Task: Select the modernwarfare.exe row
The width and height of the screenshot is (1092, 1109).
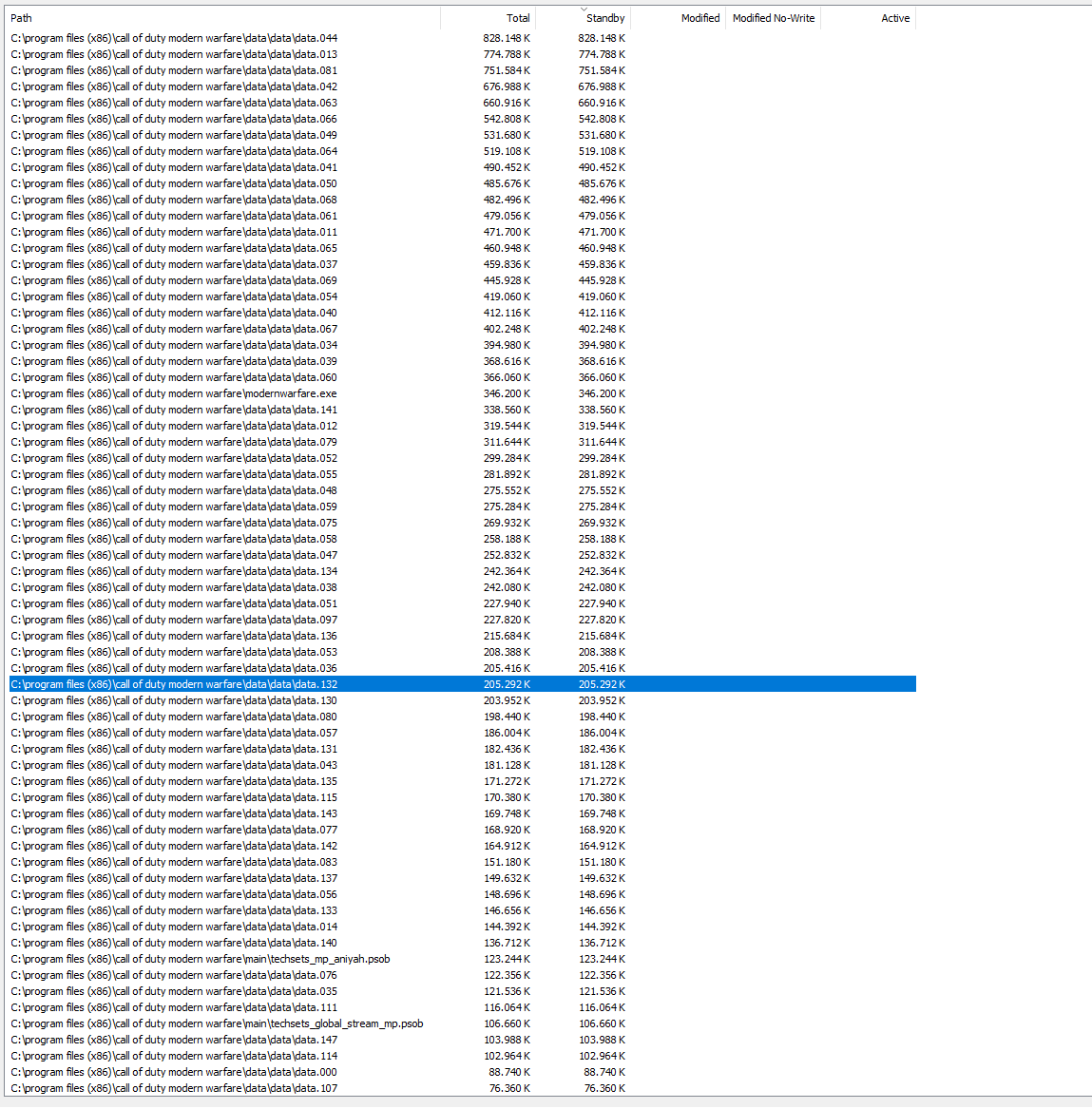Action: click(463, 394)
